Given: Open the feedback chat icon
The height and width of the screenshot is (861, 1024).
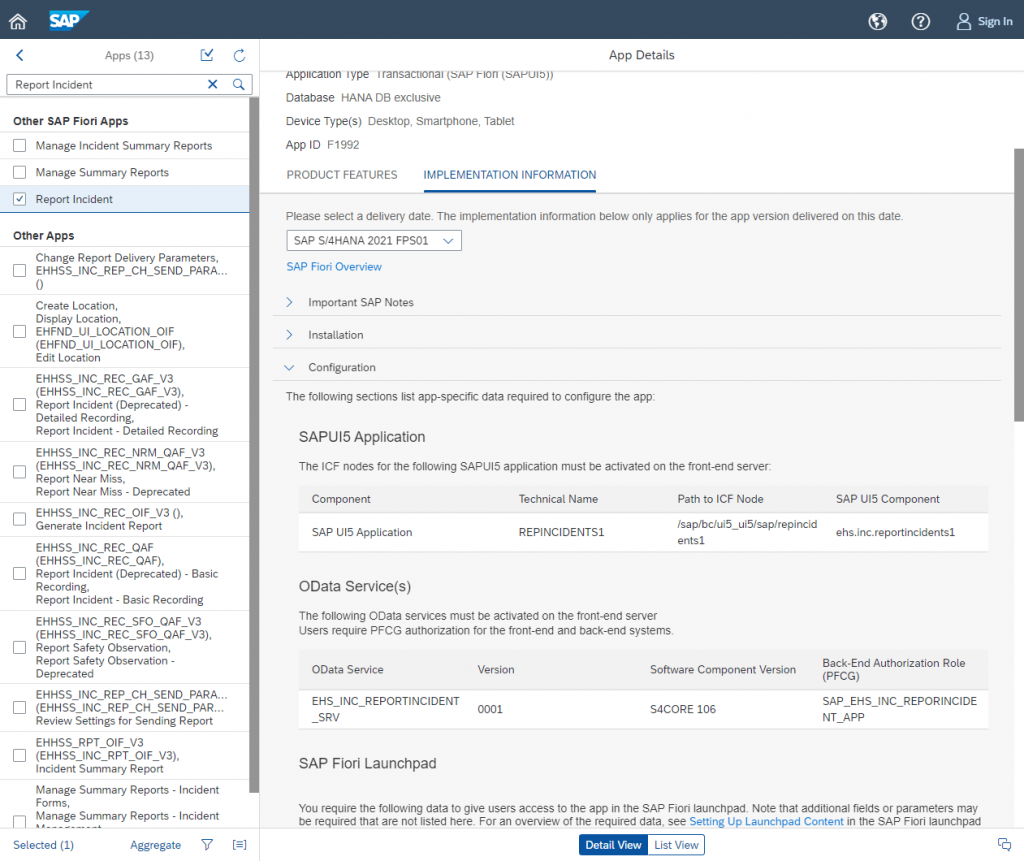Looking at the screenshot, I should (x=1004, y=844).
